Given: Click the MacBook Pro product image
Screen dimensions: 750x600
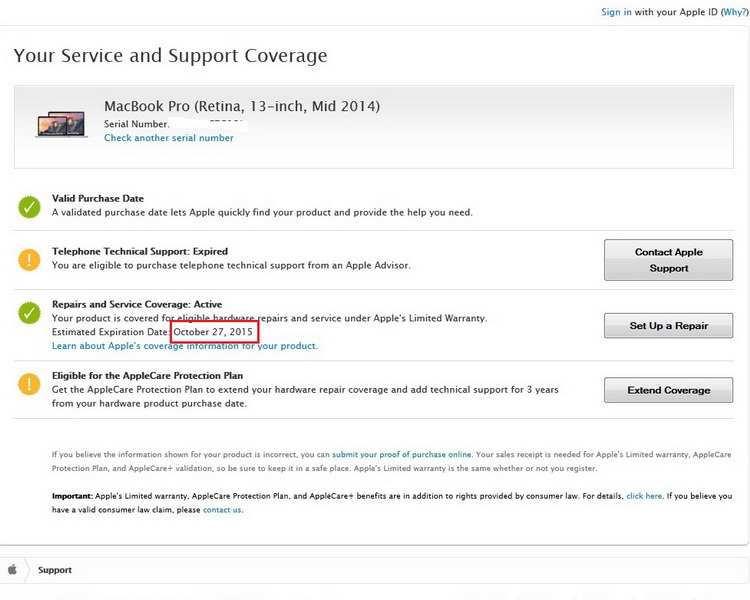Looking at the screenshot, I should [x=62, y=123].
